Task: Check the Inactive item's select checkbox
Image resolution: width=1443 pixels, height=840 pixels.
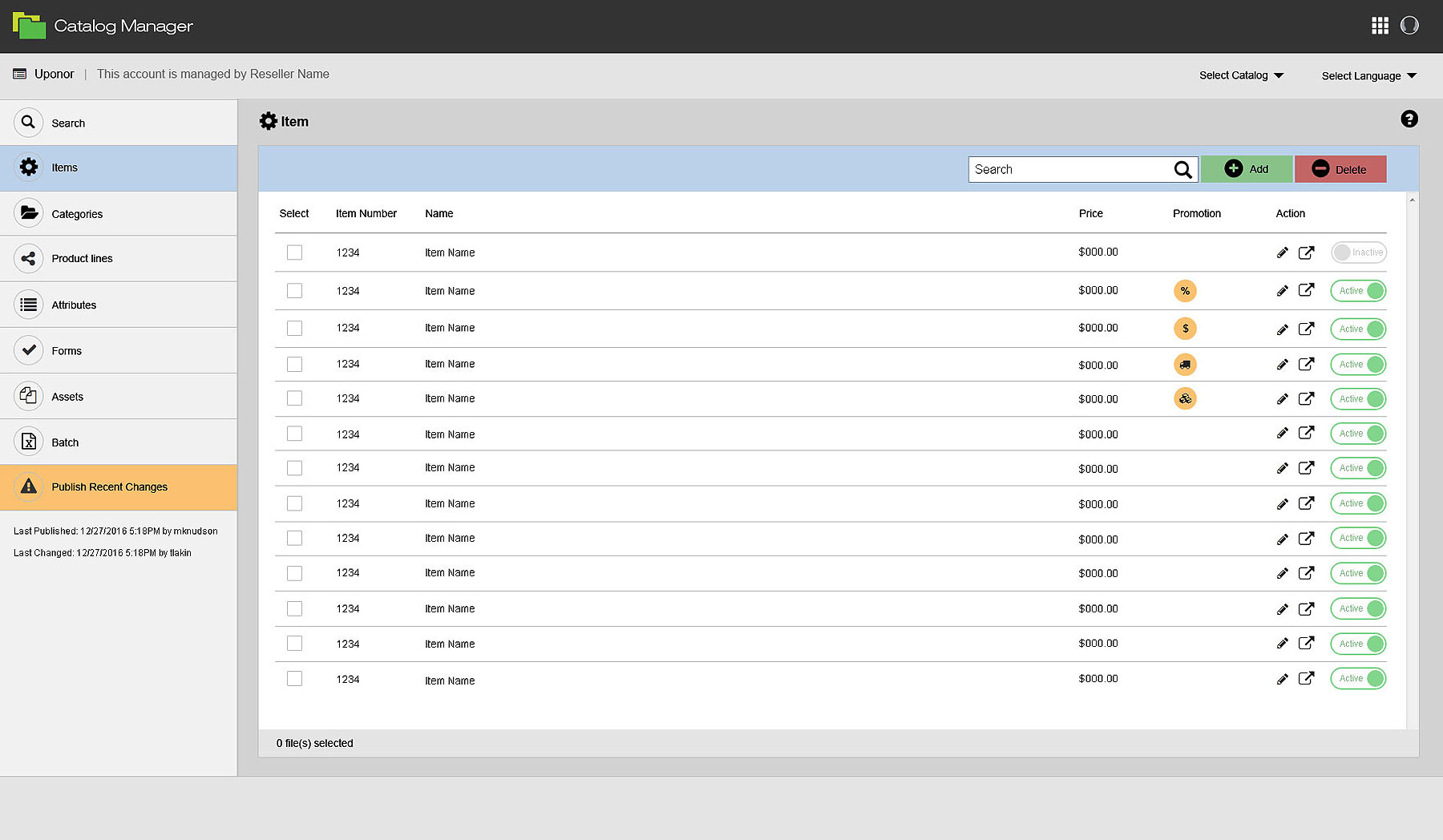Action: pyautogui.click(x=294, y=252)
